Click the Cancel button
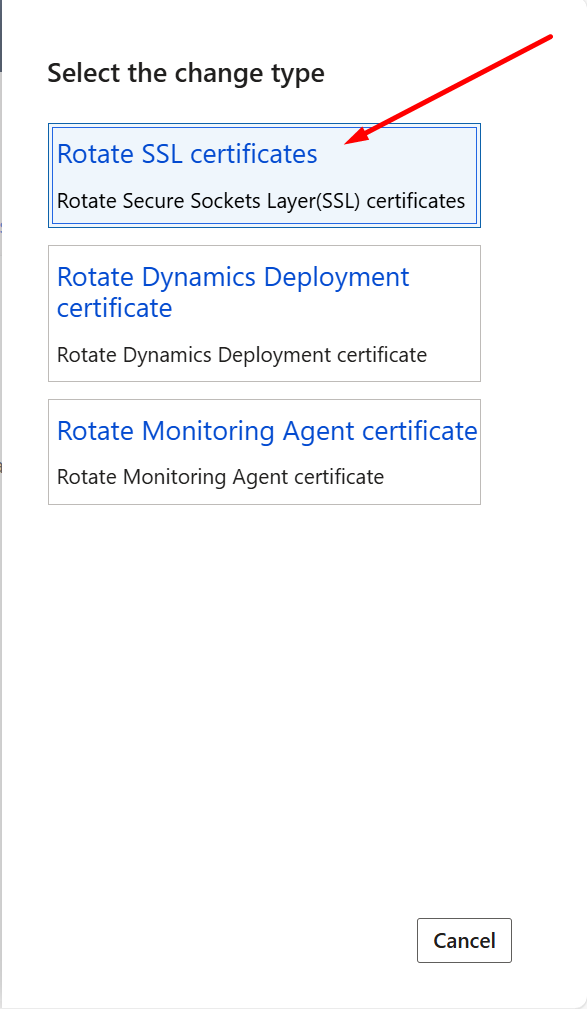This screenshot has width=587, height=1009. tap(464, 940)
